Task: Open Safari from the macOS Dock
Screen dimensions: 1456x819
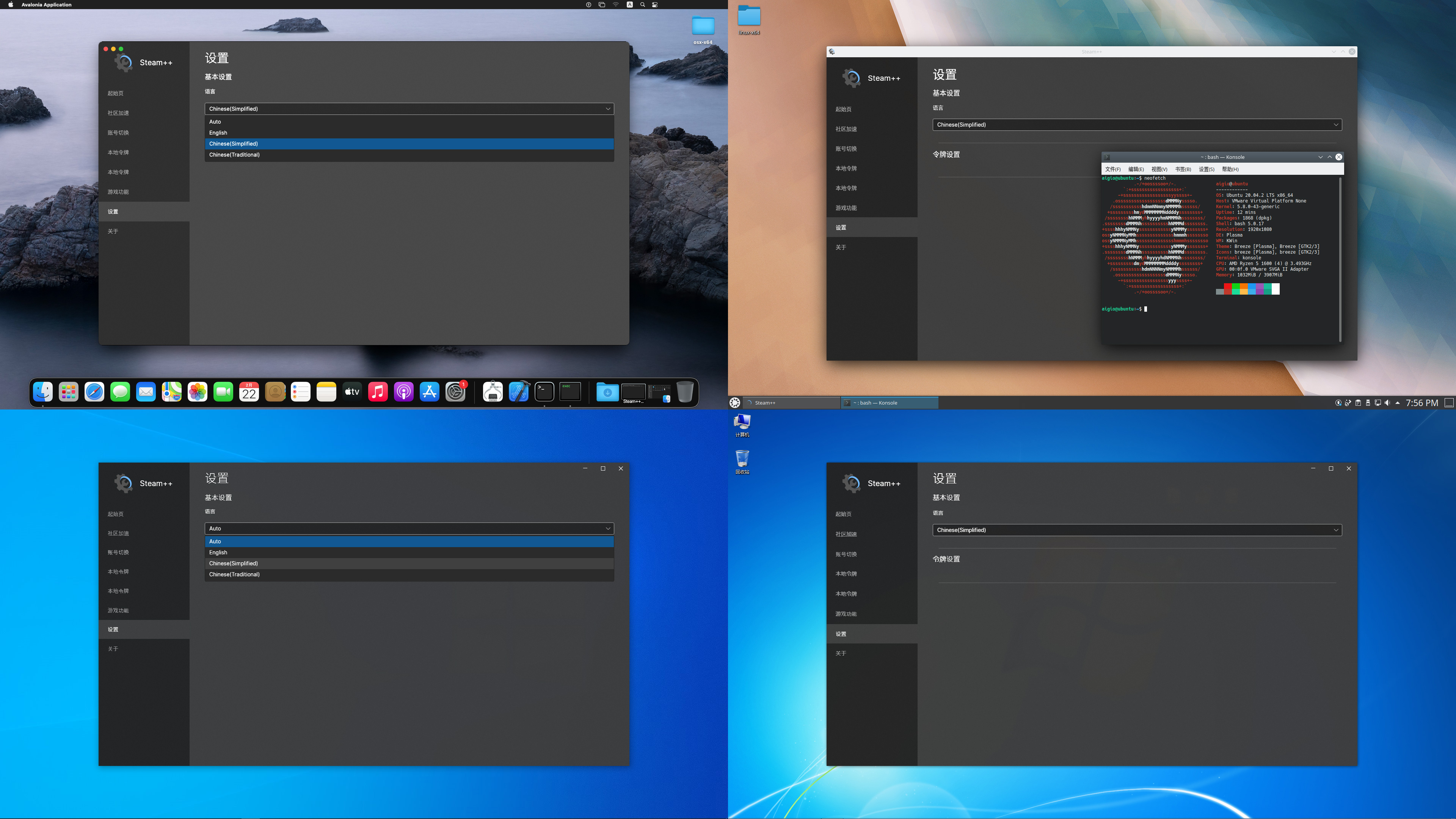Action: tap(94, 392)
